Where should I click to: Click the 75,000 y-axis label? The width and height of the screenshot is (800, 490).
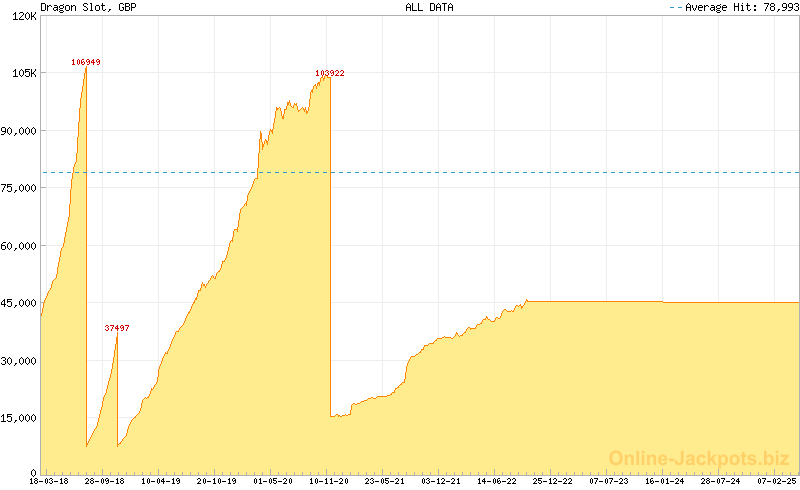click(19, 188)
